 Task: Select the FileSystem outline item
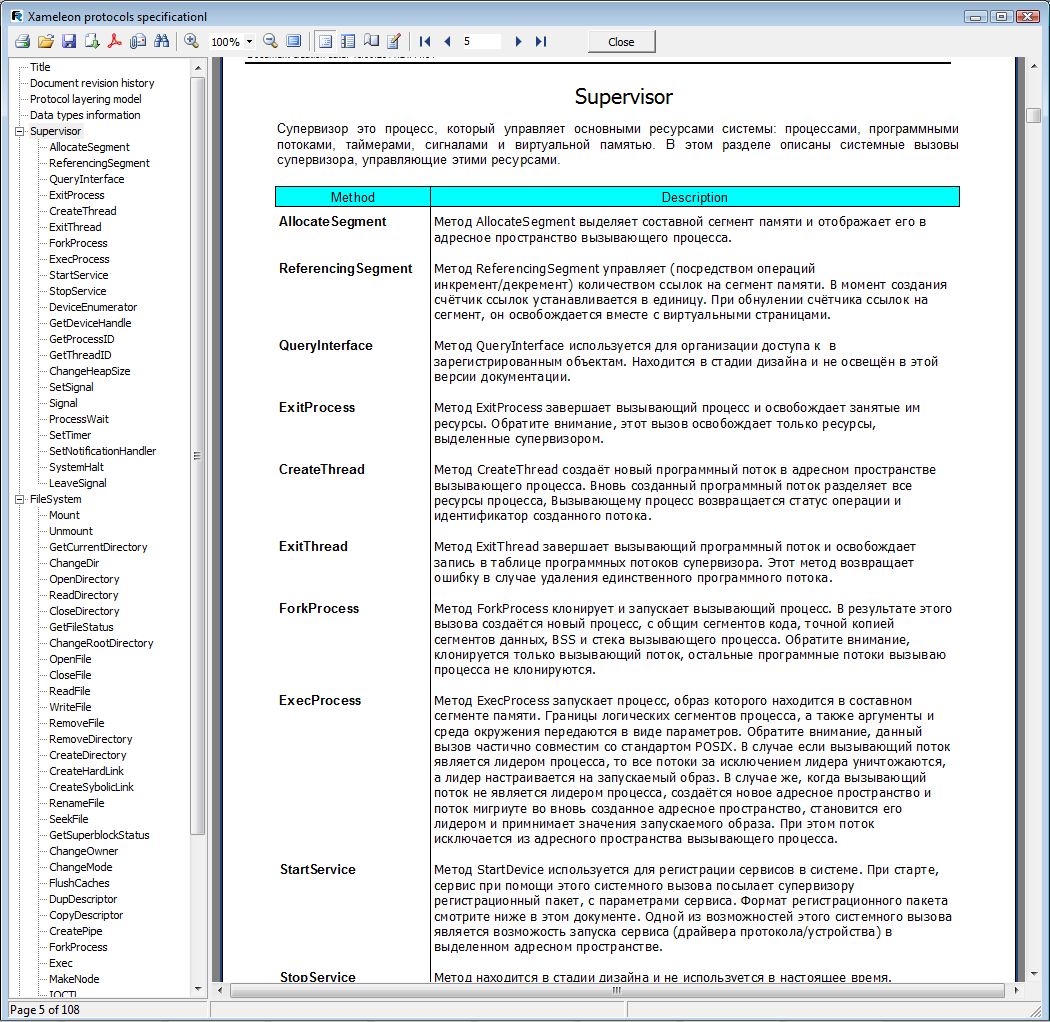pos(56,500)
